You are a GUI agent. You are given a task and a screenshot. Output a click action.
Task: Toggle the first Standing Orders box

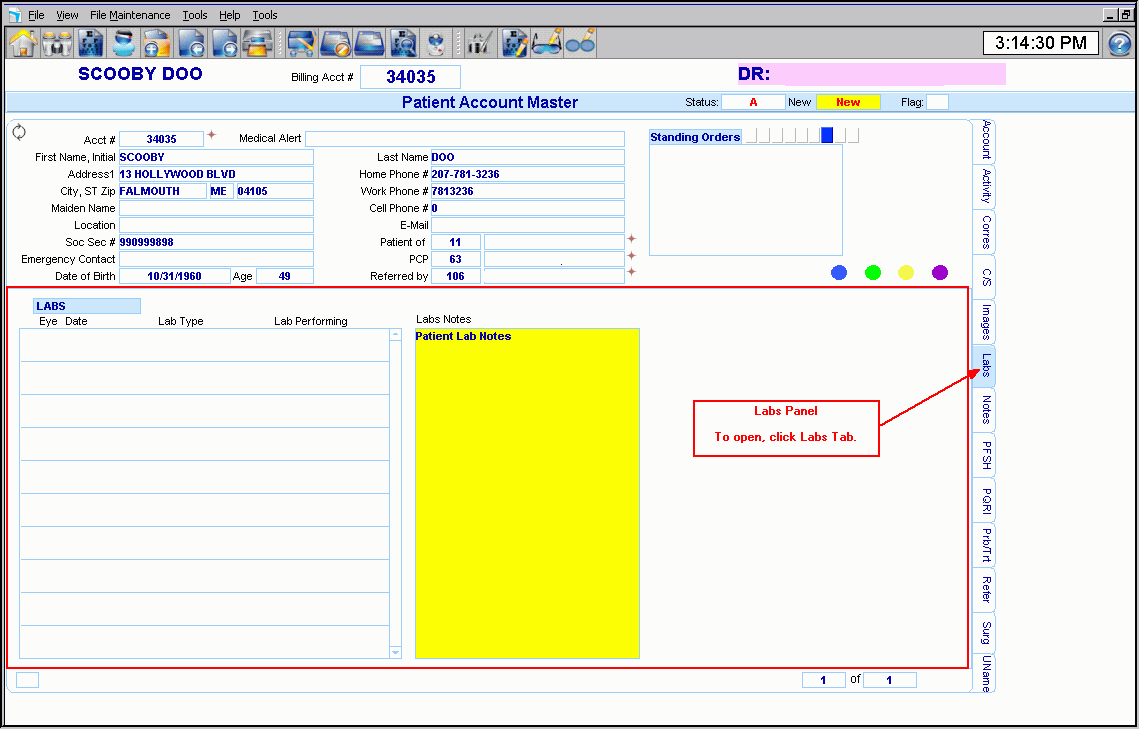pyautogui.click(x=751, y=136)
